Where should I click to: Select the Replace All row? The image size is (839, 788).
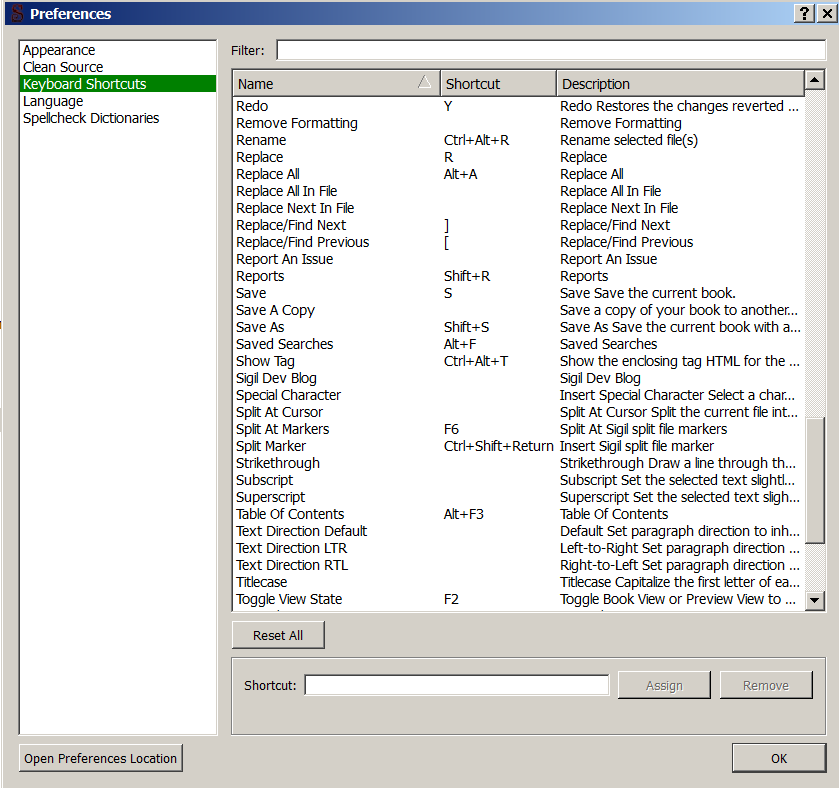click(x=518, y=174)
